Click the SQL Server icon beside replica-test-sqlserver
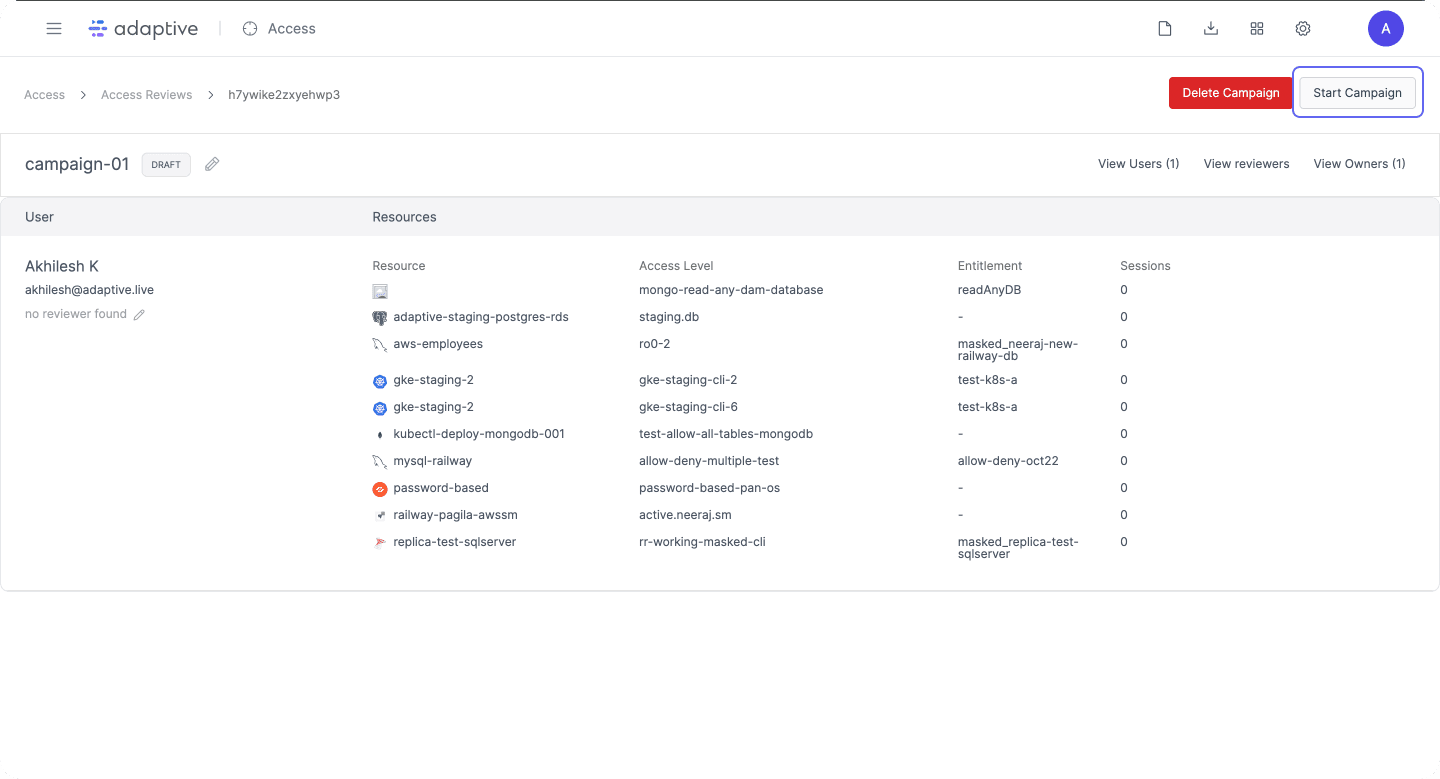This screenshot has height=779, width=1440. point(380,543)
